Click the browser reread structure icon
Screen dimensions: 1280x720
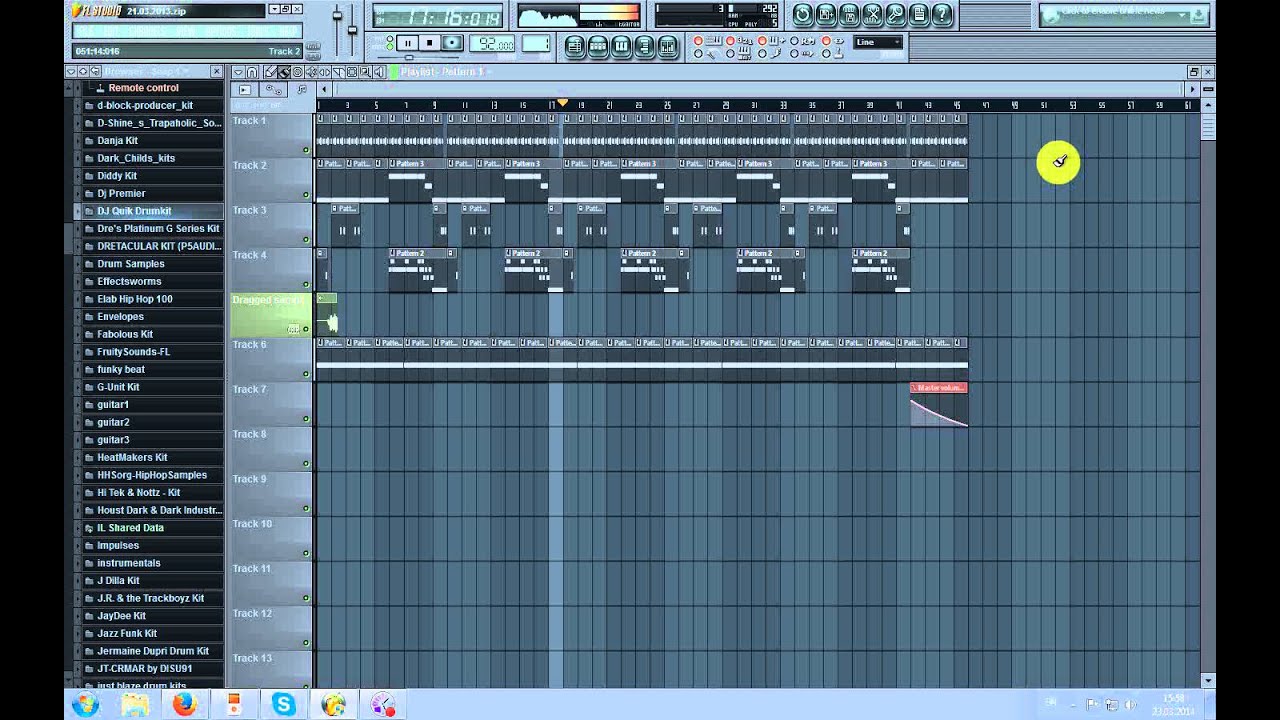coord(95,72)
